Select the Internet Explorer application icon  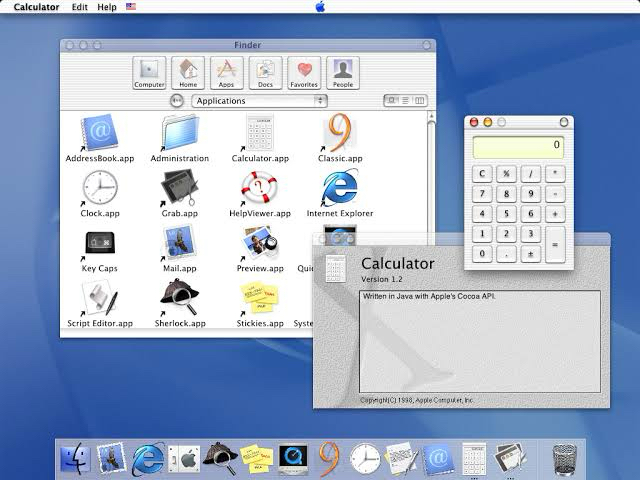click(339, 188)
